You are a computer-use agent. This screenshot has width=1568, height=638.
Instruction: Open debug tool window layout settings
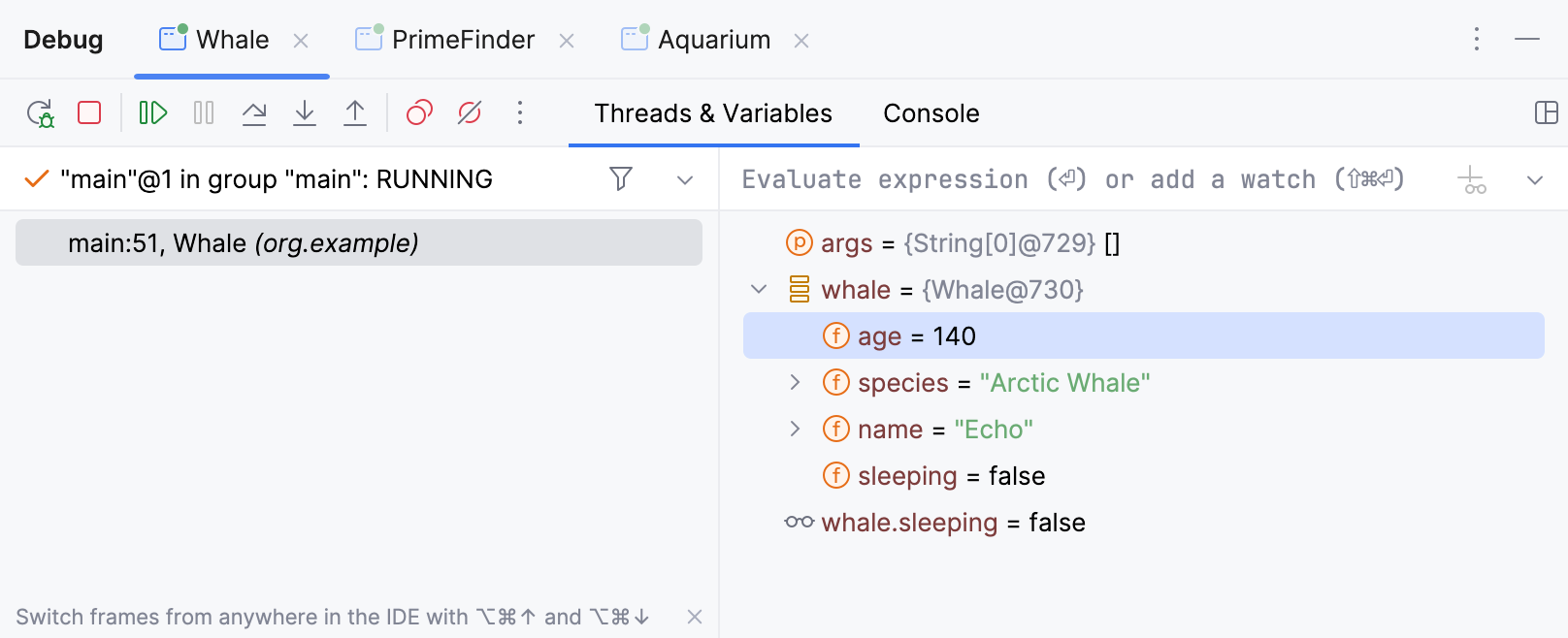[x=1546, y=113]
